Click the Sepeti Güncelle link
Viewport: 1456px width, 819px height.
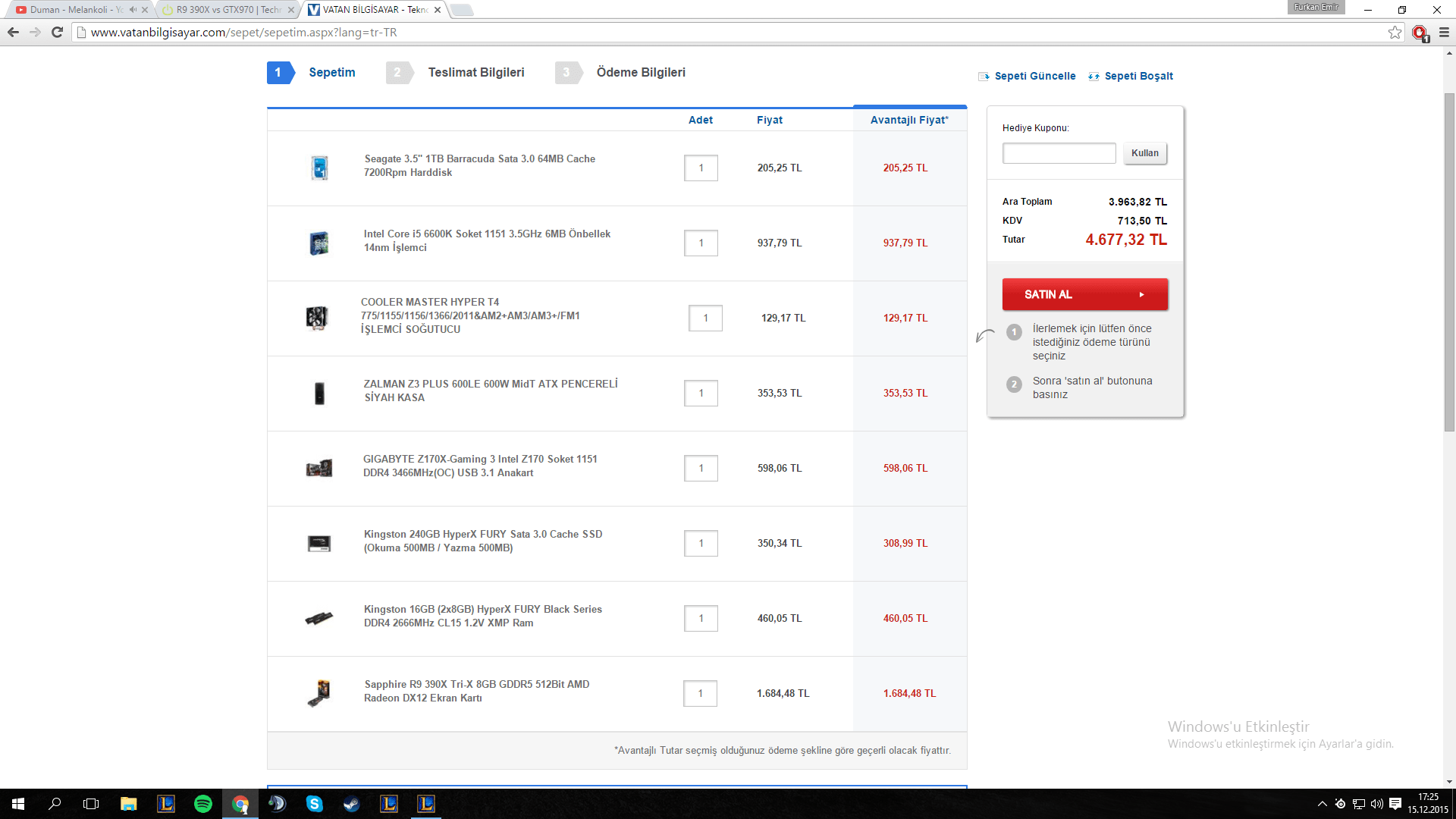tap(1034, 76)
